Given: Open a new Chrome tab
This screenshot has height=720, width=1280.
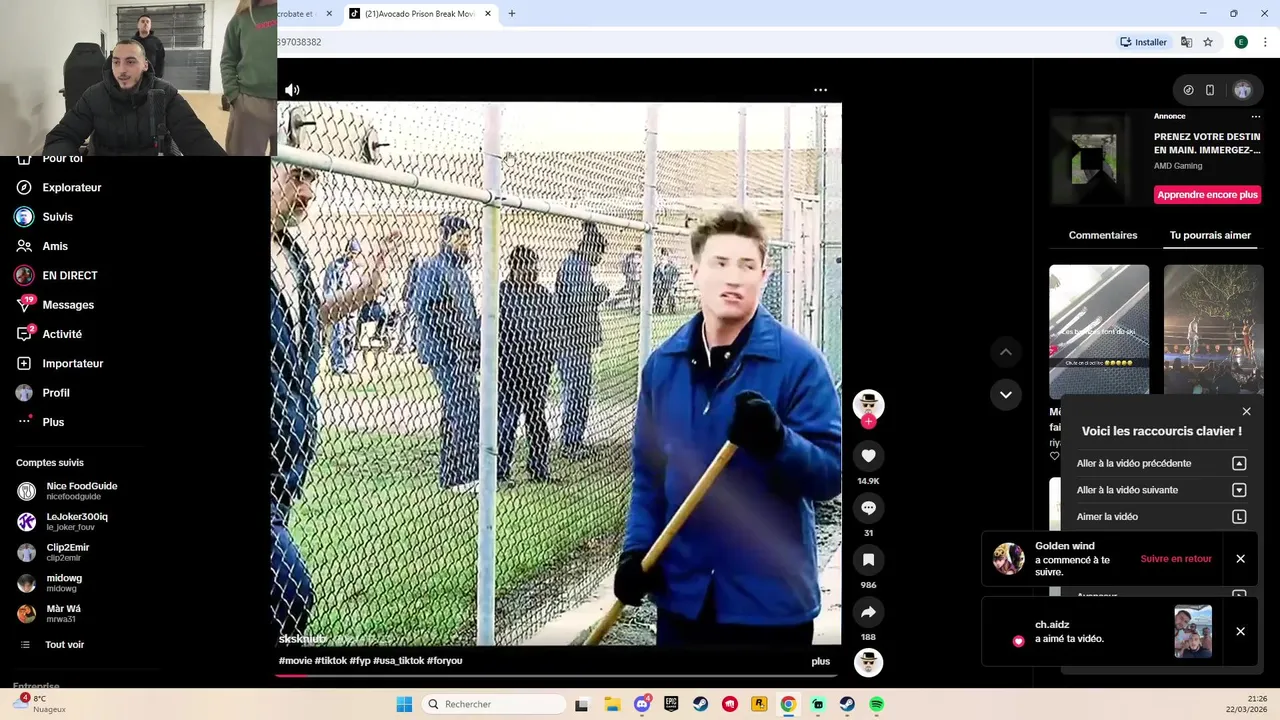Looking at the screenshot, I should coord(512,13).
